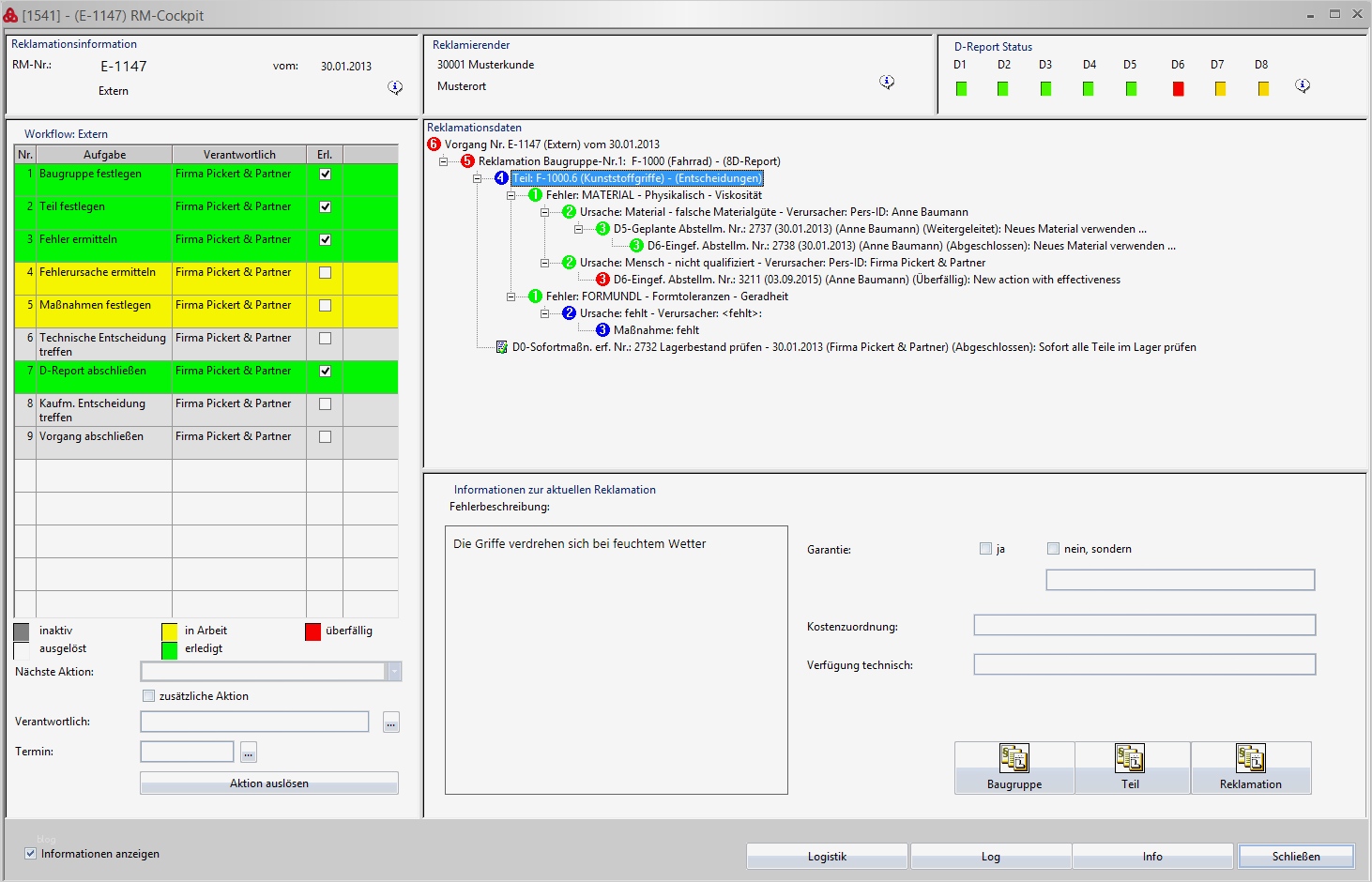Select the Kaufm. Entscheidung treffen task cell
The height and width of the screenshot is (882, 1372).
[x=104, y=410]
